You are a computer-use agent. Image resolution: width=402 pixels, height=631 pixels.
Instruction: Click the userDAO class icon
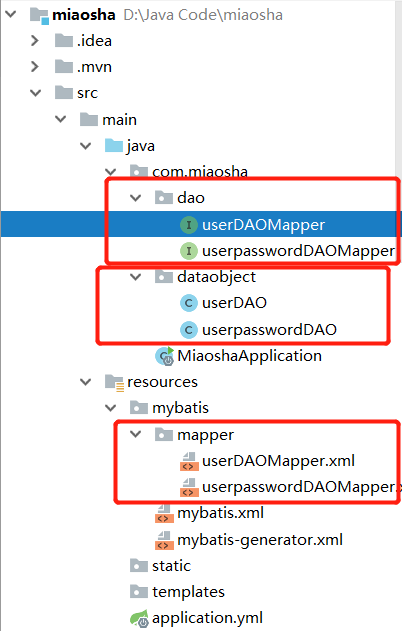click(188, 303)
